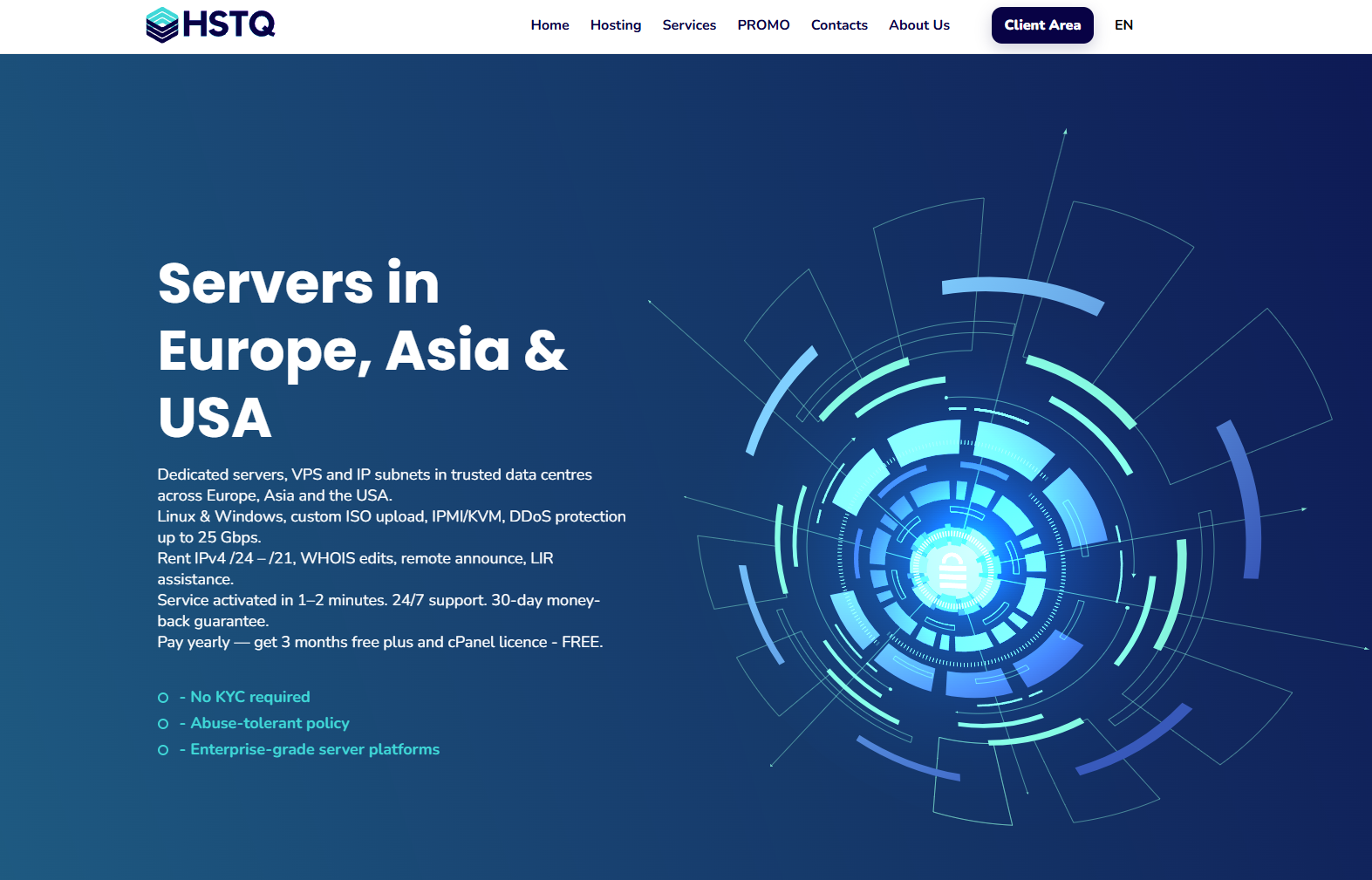The width and height of the screenshot is (1372, 880).
Task: Select the No KYC required text
Action: (x=249, y=697)
